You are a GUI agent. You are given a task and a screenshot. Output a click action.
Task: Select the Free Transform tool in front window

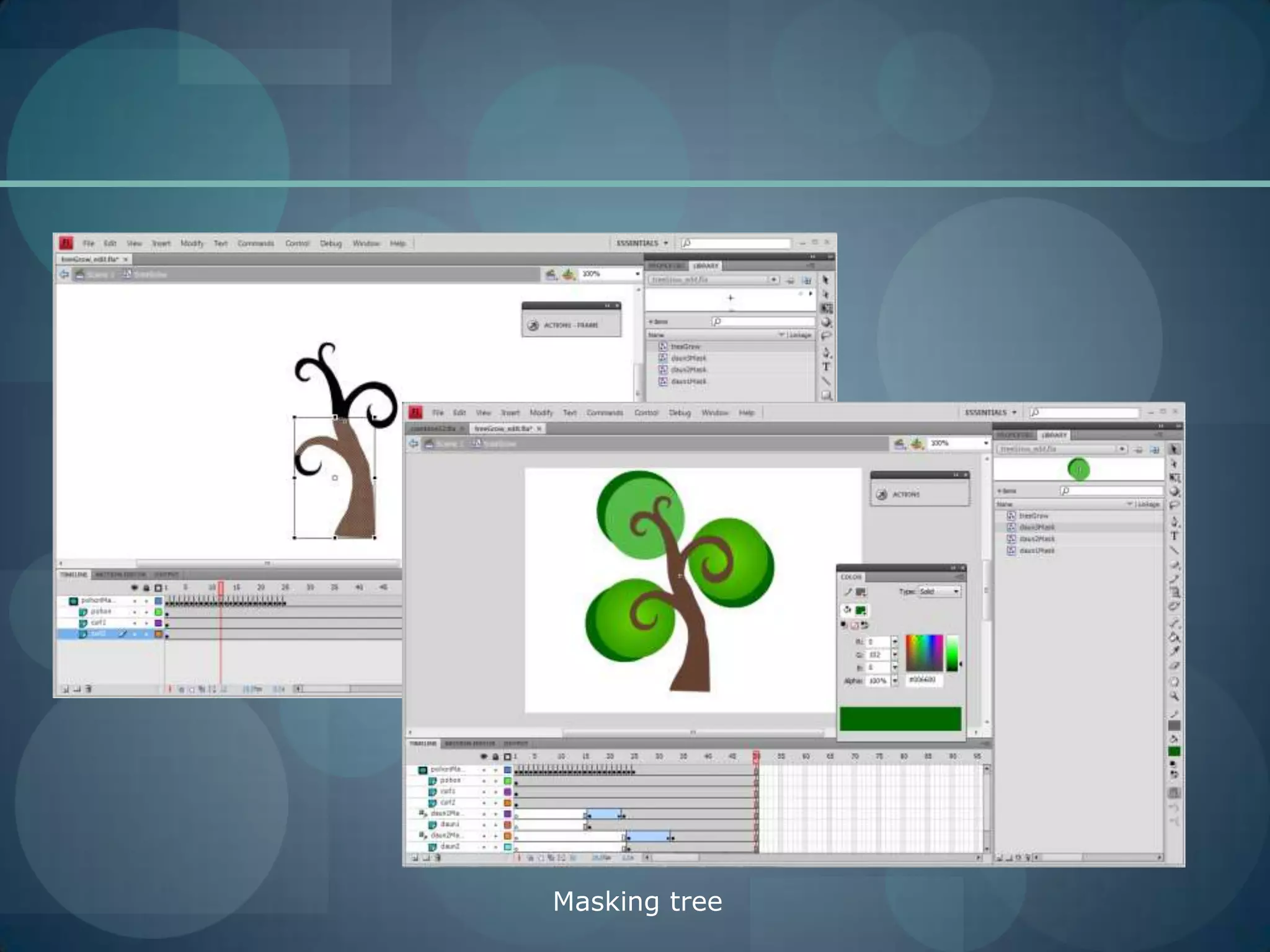click(1174, 478)
